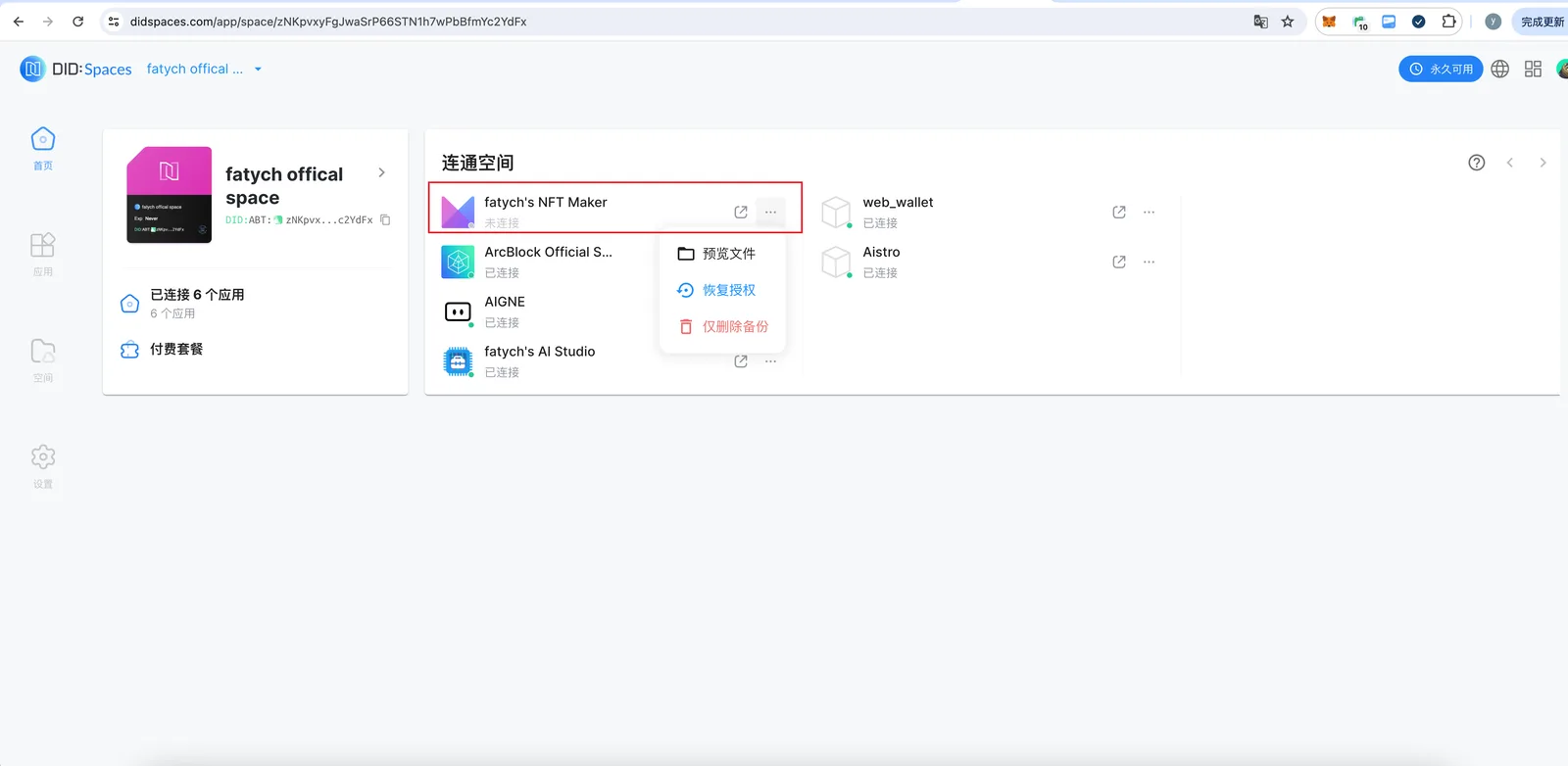Click the Aistro entry name
1568x766 pixels.
[x=881, y=252]
